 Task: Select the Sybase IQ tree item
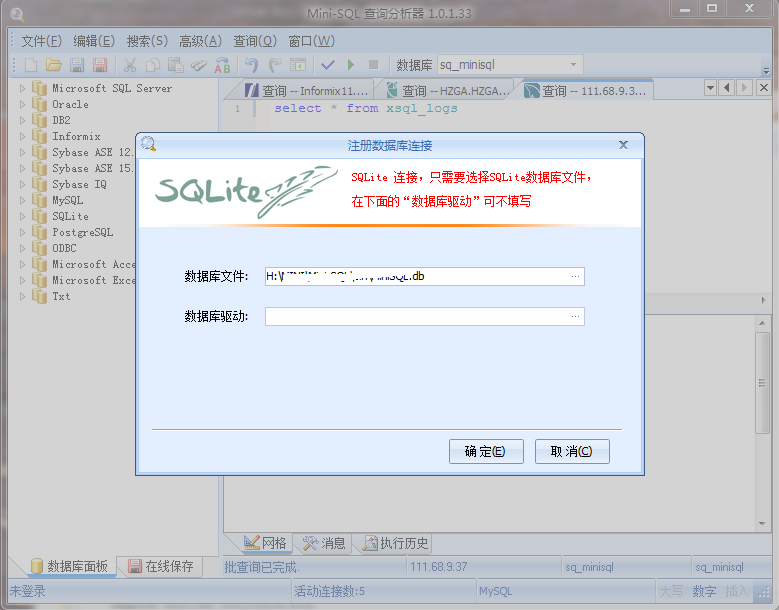79,184
